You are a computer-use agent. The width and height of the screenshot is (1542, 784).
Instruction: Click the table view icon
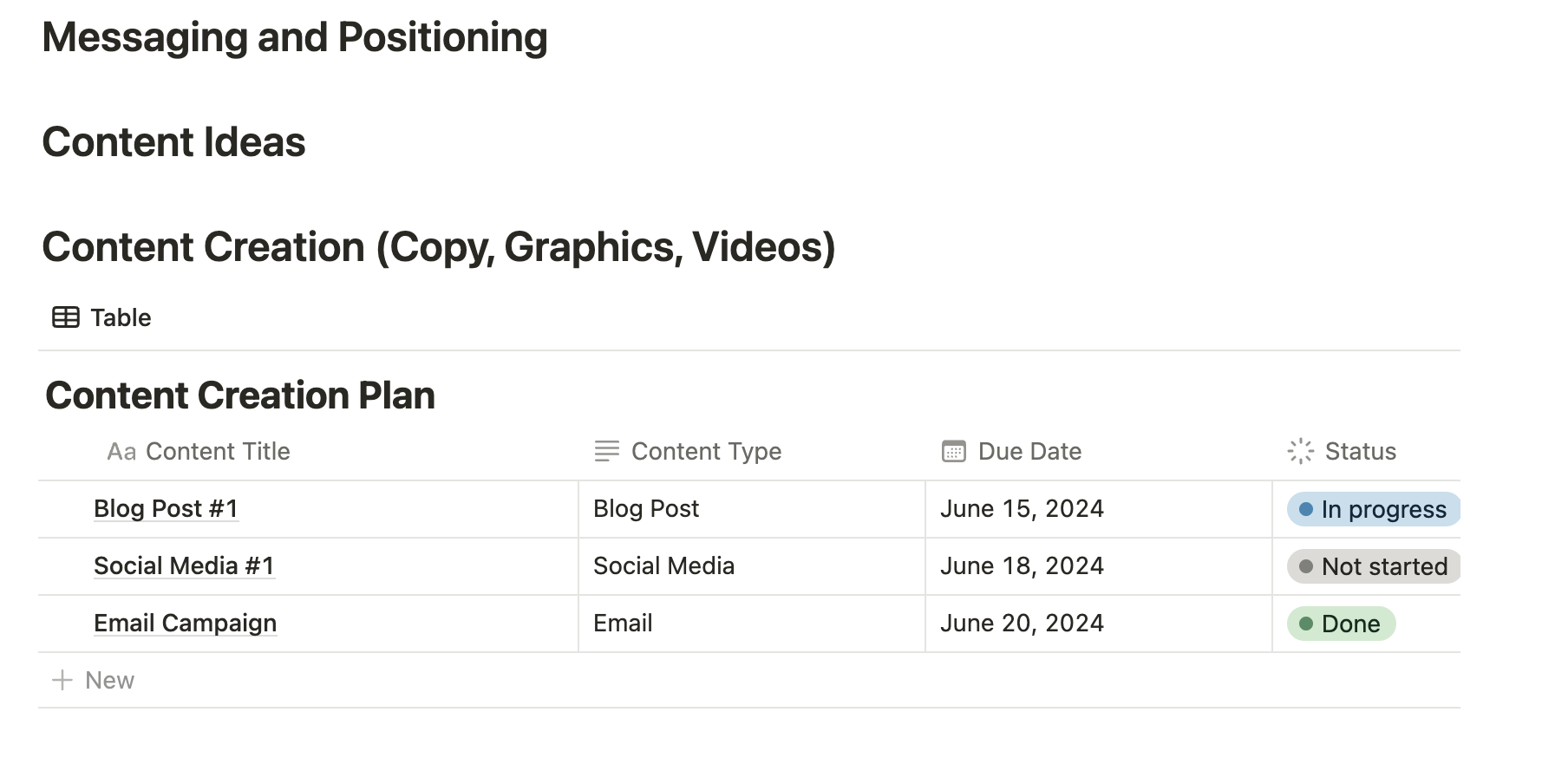pyautogui.click(x=66, y=317)
